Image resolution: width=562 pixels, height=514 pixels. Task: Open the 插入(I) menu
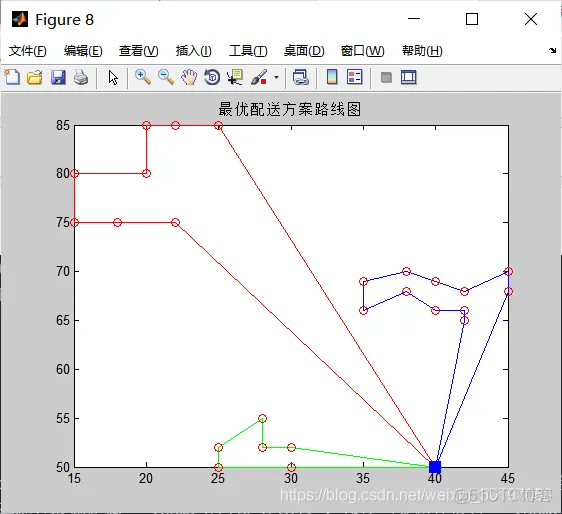[194, 51]
